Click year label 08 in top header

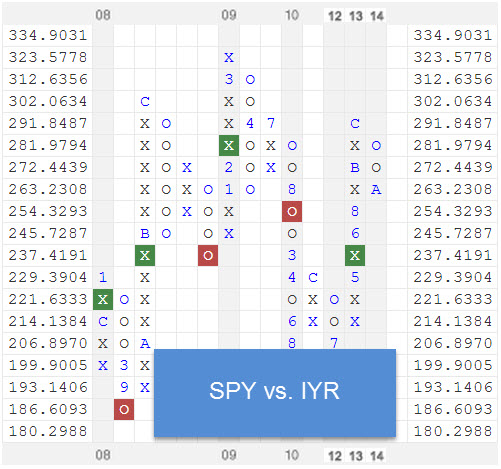point(103,15)
